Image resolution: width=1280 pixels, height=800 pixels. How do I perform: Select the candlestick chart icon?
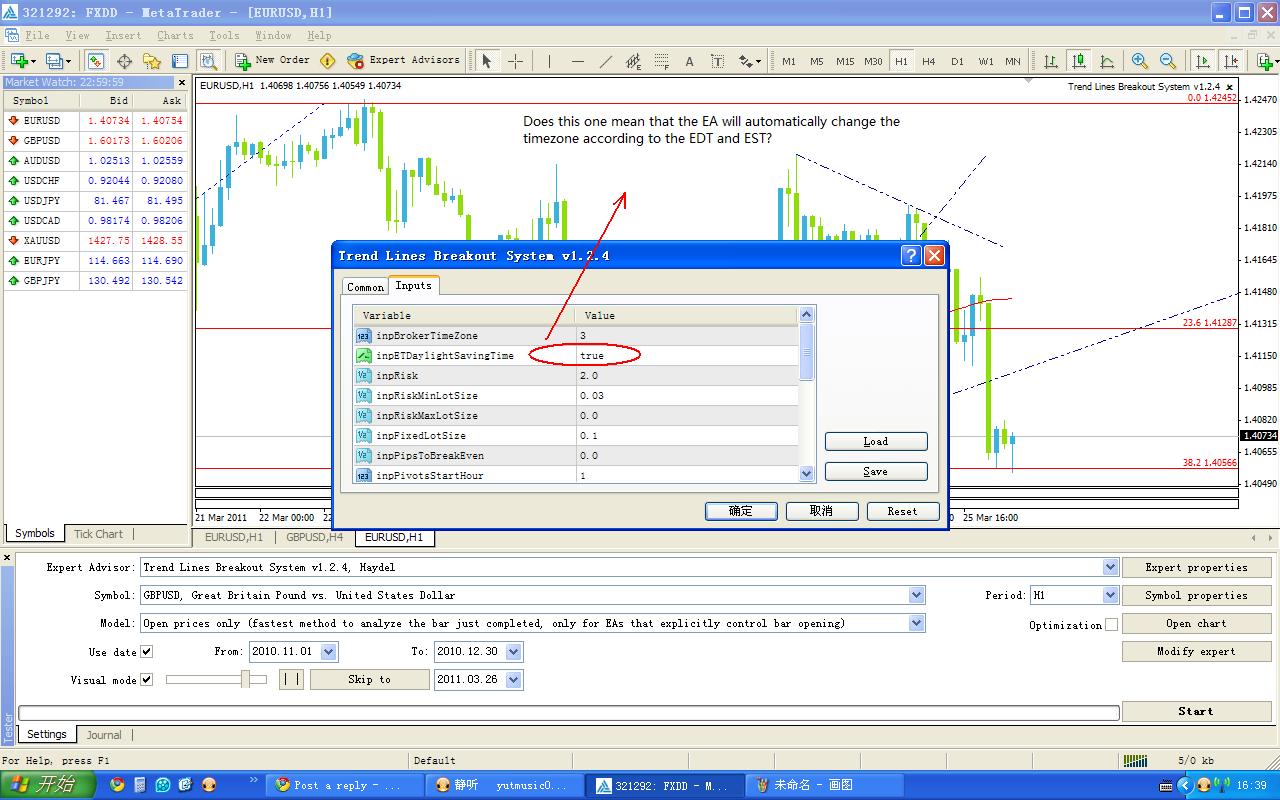point(1078,61)
